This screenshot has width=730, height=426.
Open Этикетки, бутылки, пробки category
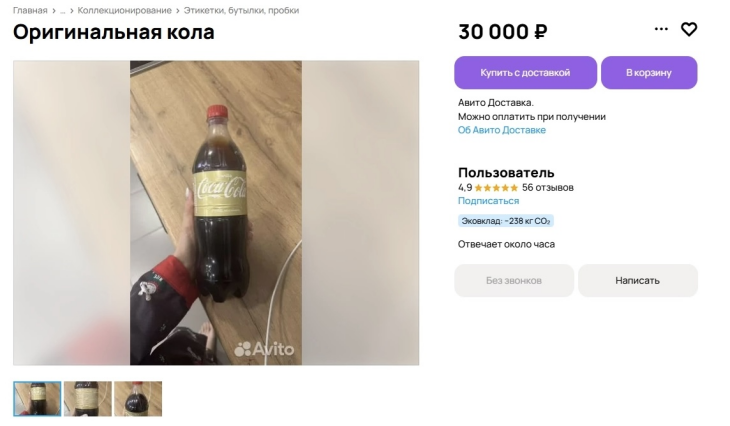pos(241,10)
